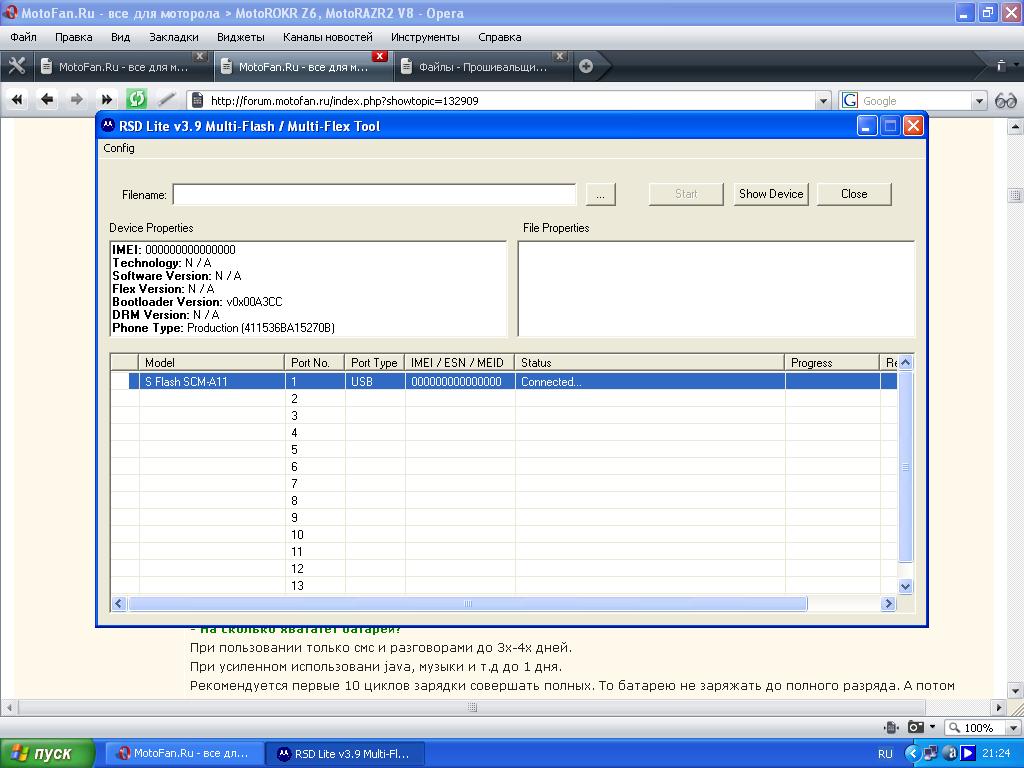This screenshot has height=768, width=1024.
Task: Select the S Flash SCM-A11 device row
Action: click(x=504, y=381)
